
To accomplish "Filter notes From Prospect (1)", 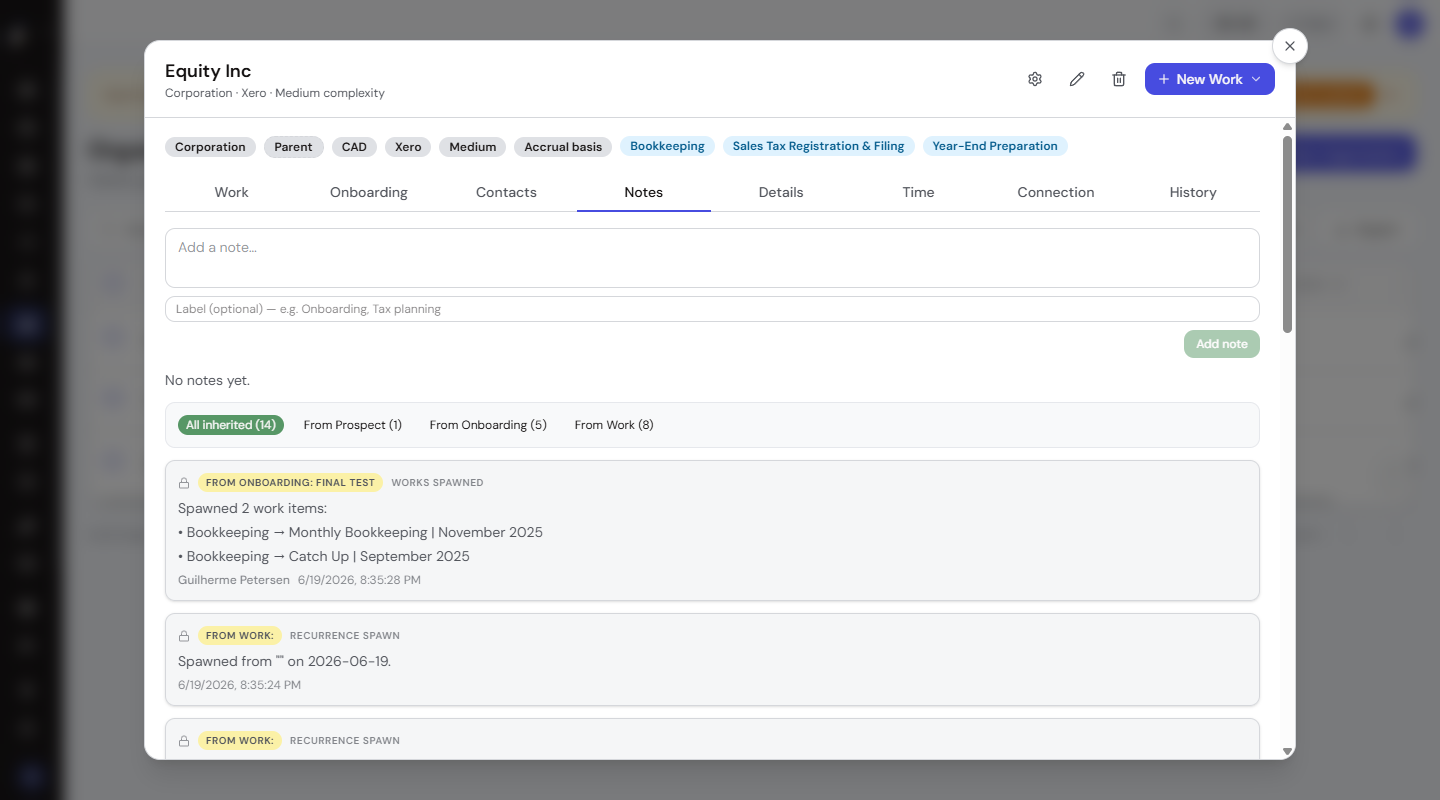I will (353, 425).
